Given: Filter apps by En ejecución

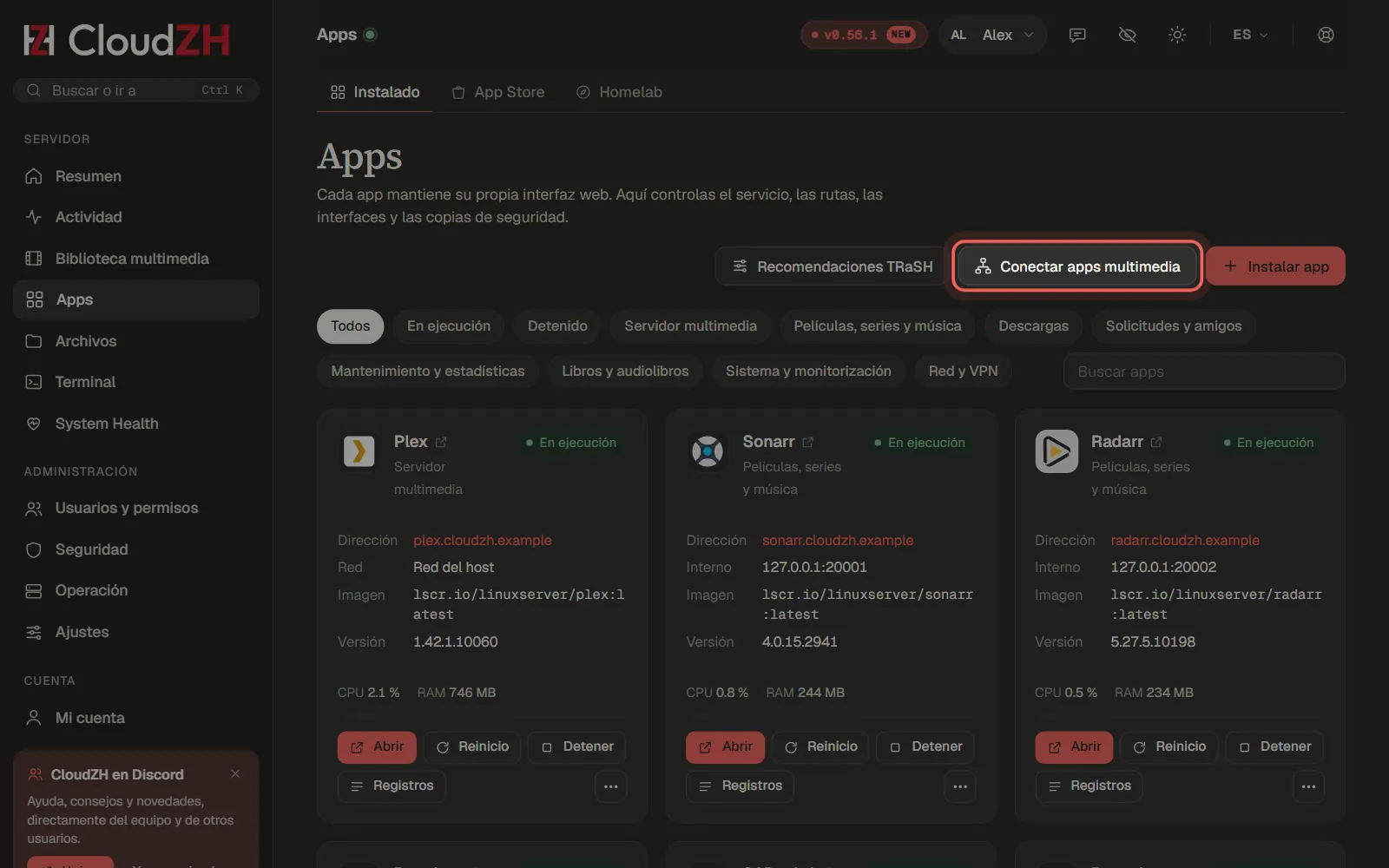Looking at the screenshot, I should tap(449, 326).
